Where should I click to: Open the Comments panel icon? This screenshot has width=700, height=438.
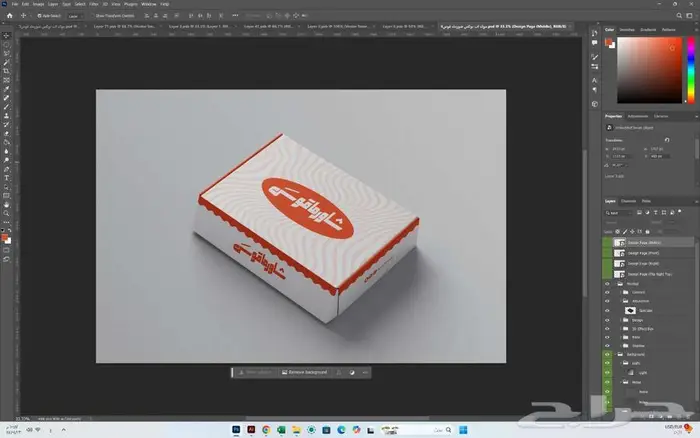point(594,43)
